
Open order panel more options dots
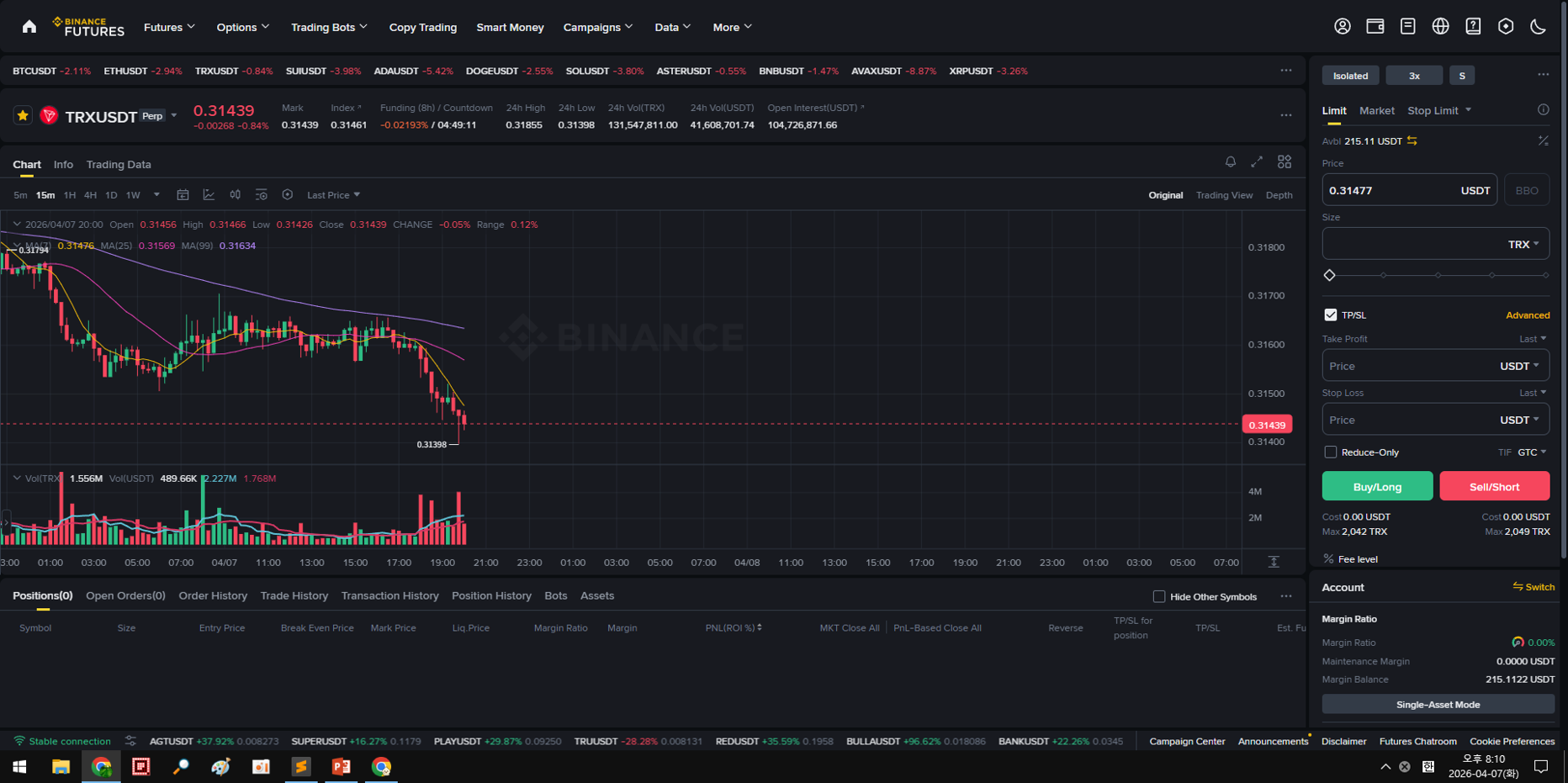(1543, 75)
